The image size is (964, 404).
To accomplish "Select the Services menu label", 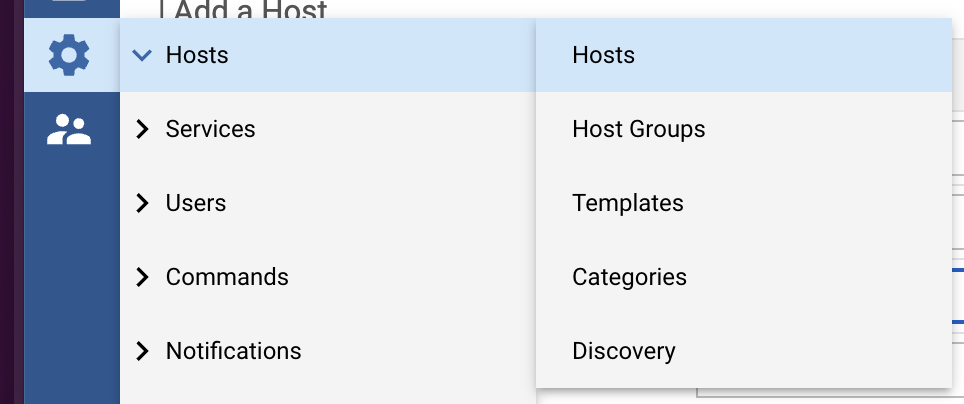I will click(210, 129).
